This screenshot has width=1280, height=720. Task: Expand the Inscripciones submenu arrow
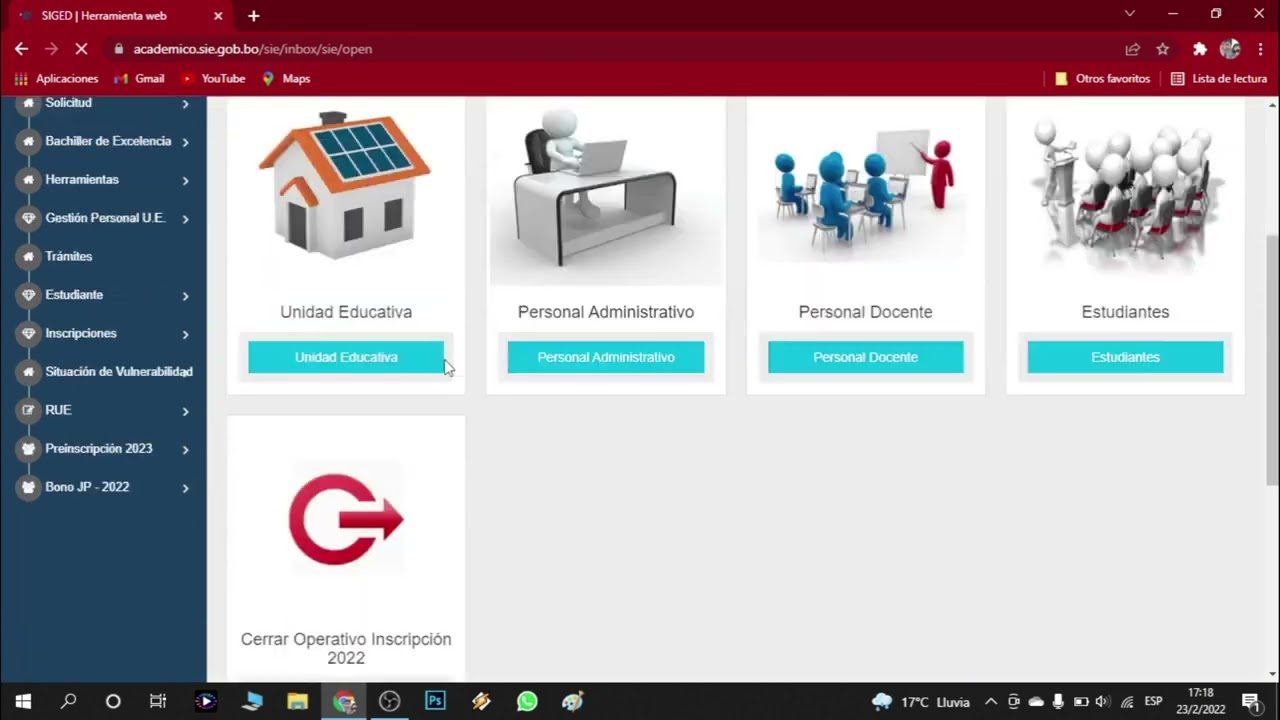point(185,334)
